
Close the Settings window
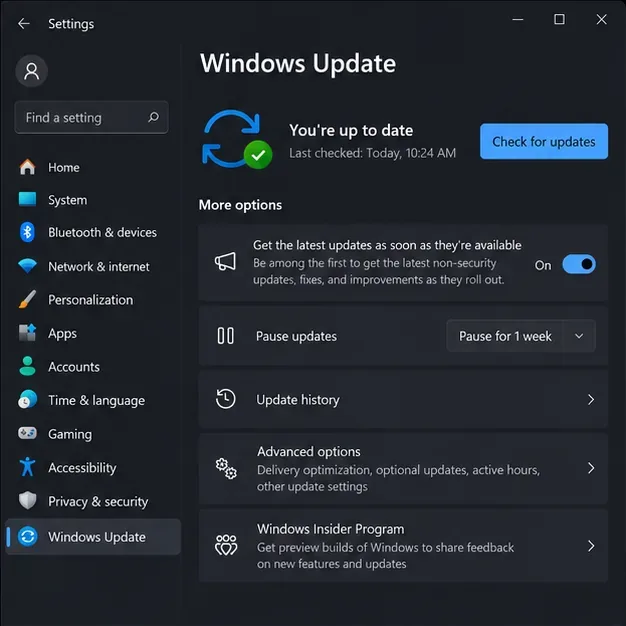tap(601, 19)
